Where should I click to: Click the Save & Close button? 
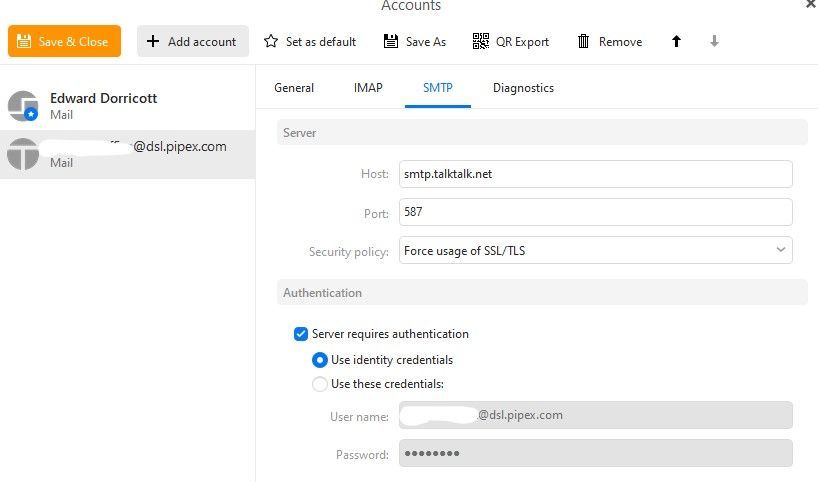click(x=64, y=41)
